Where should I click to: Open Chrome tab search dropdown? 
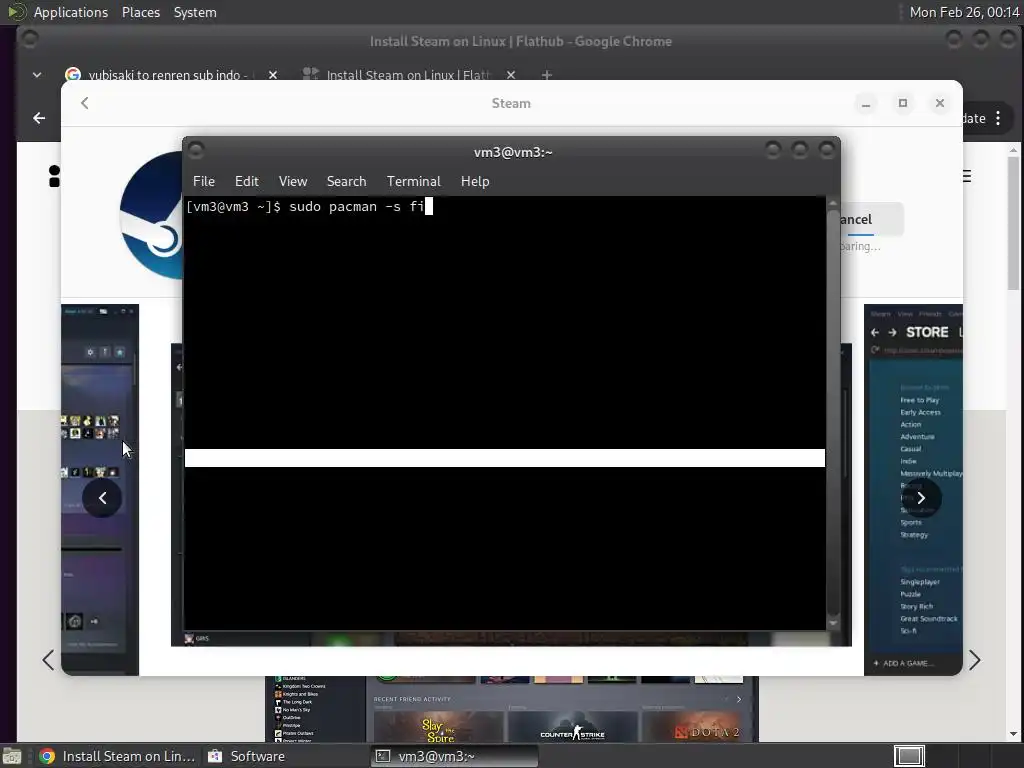coord(37,75)
